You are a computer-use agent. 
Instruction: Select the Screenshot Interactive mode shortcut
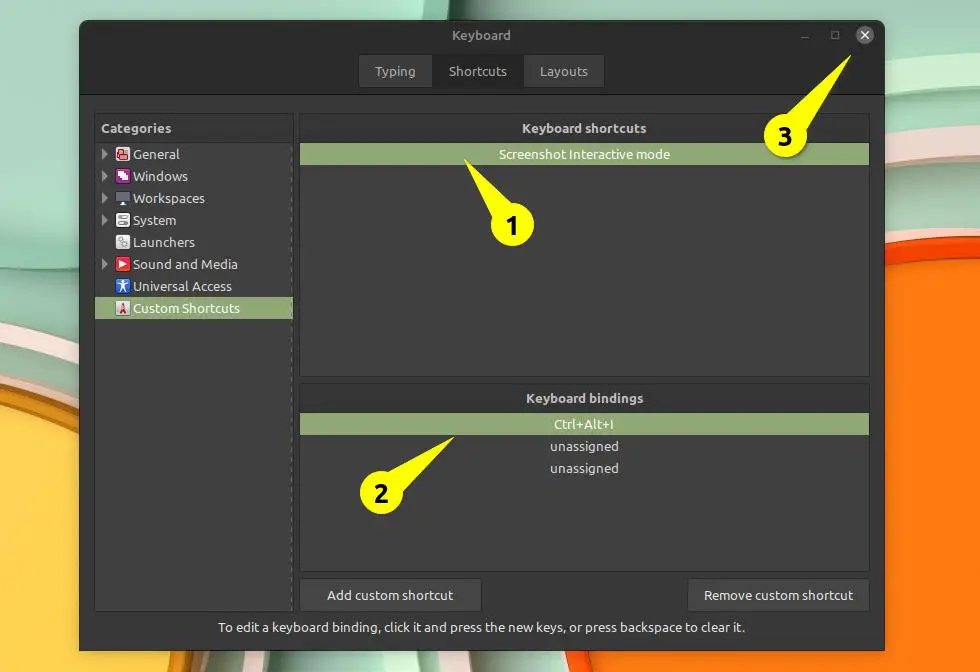[x=584, y=154]
